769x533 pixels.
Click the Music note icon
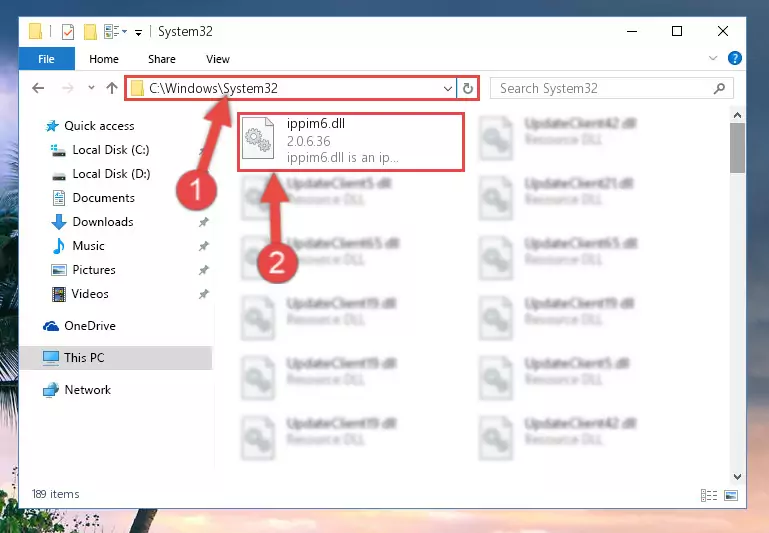click(x=59, y=246)
